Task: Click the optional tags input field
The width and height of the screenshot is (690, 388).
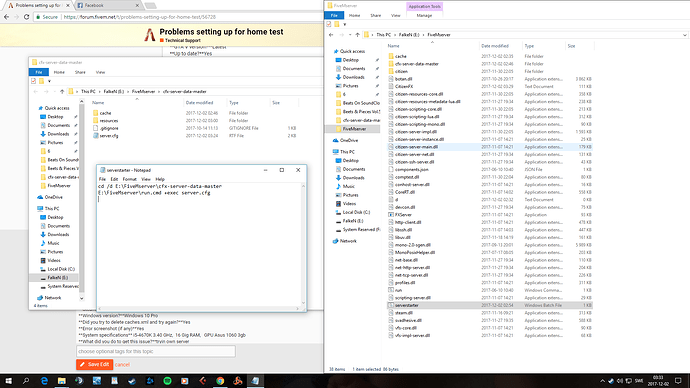Action: 156,351
